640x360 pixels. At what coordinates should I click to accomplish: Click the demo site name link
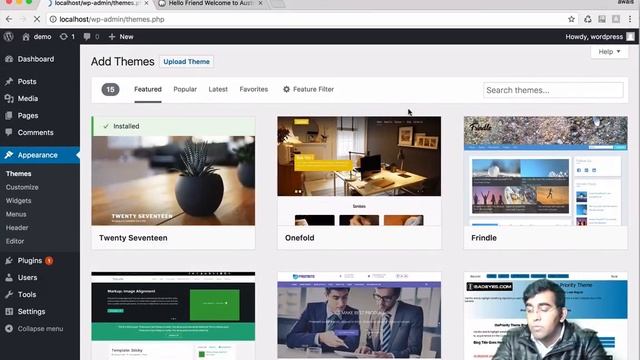pyautogui.click(x=42, y=37)
